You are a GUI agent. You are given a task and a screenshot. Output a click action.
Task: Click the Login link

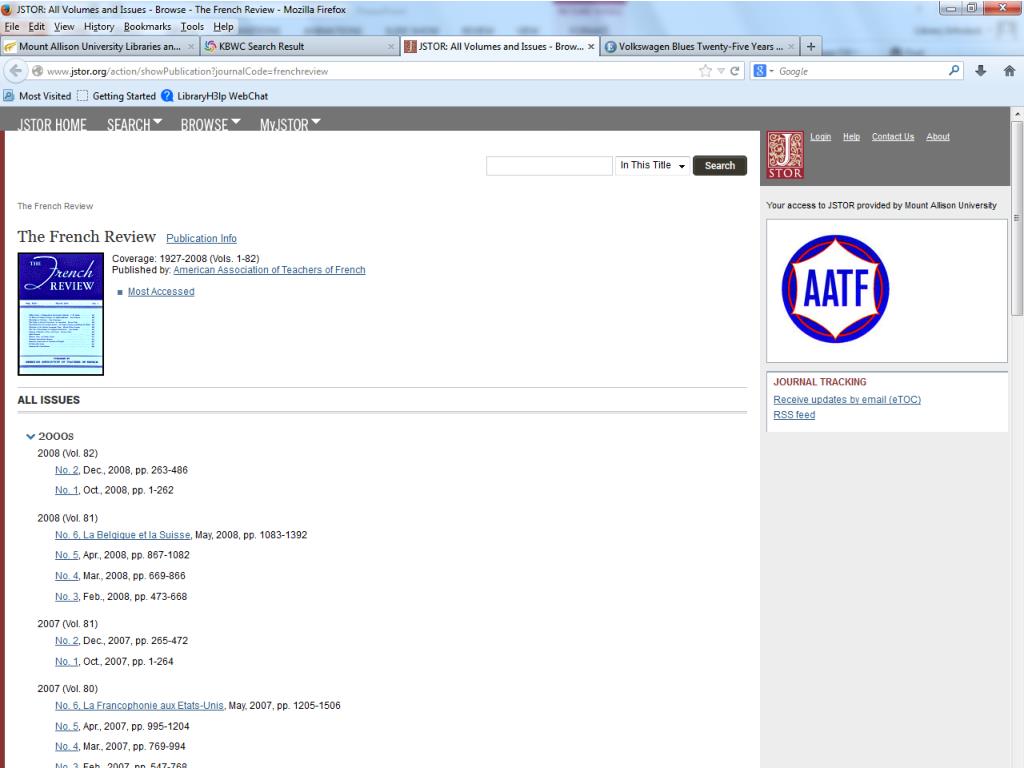[820, 136]
